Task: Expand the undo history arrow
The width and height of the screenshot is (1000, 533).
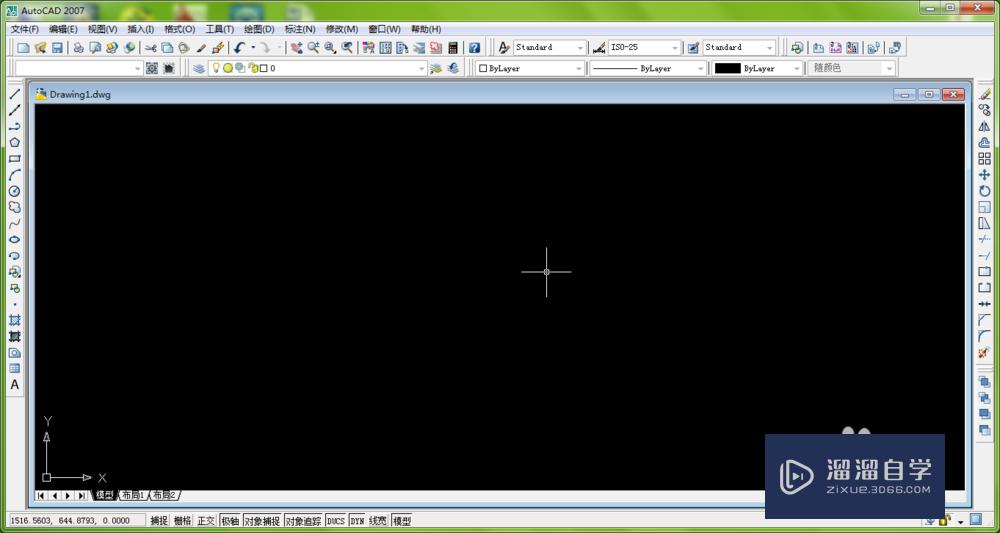Action: (253, 47)
